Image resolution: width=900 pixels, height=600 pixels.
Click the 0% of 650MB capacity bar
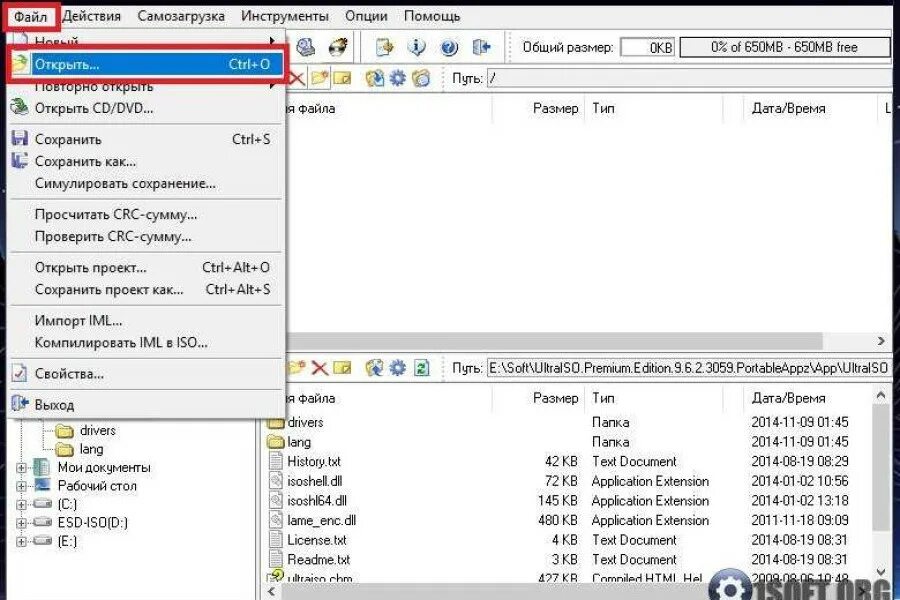[x=785, y=47]
